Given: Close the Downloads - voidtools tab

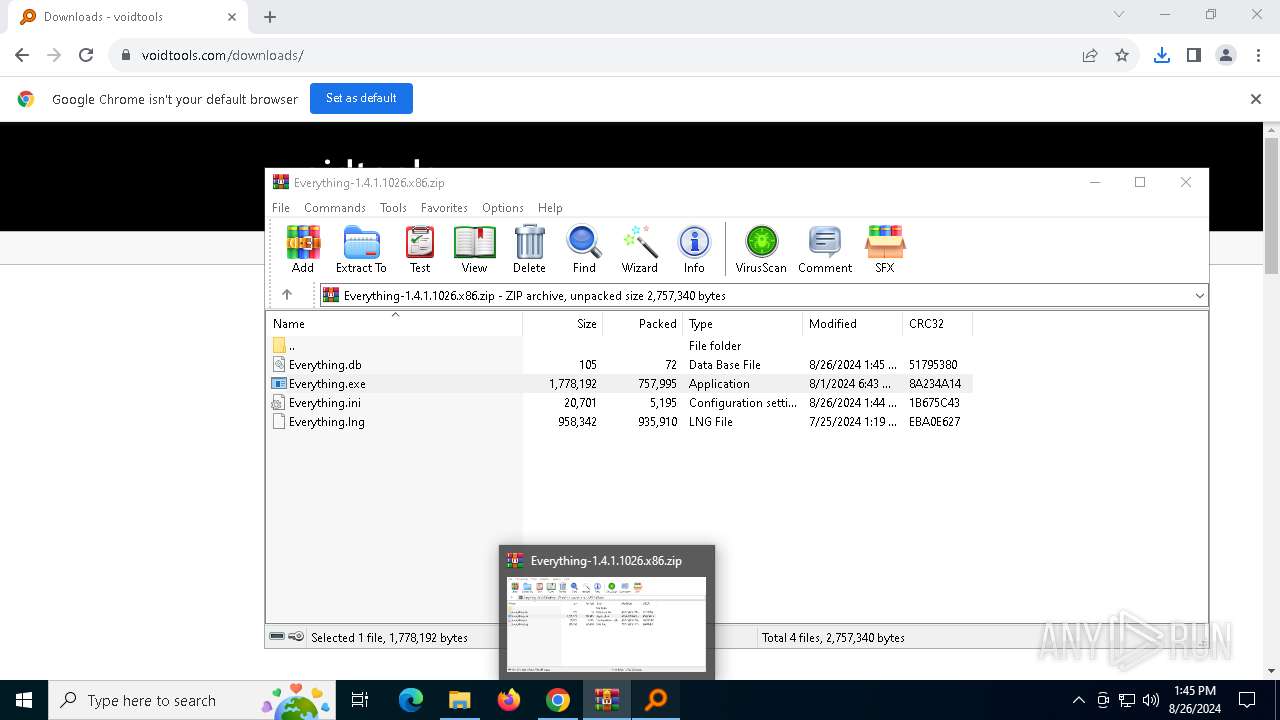Looking at the screenshot, I should tap(232, 17).
